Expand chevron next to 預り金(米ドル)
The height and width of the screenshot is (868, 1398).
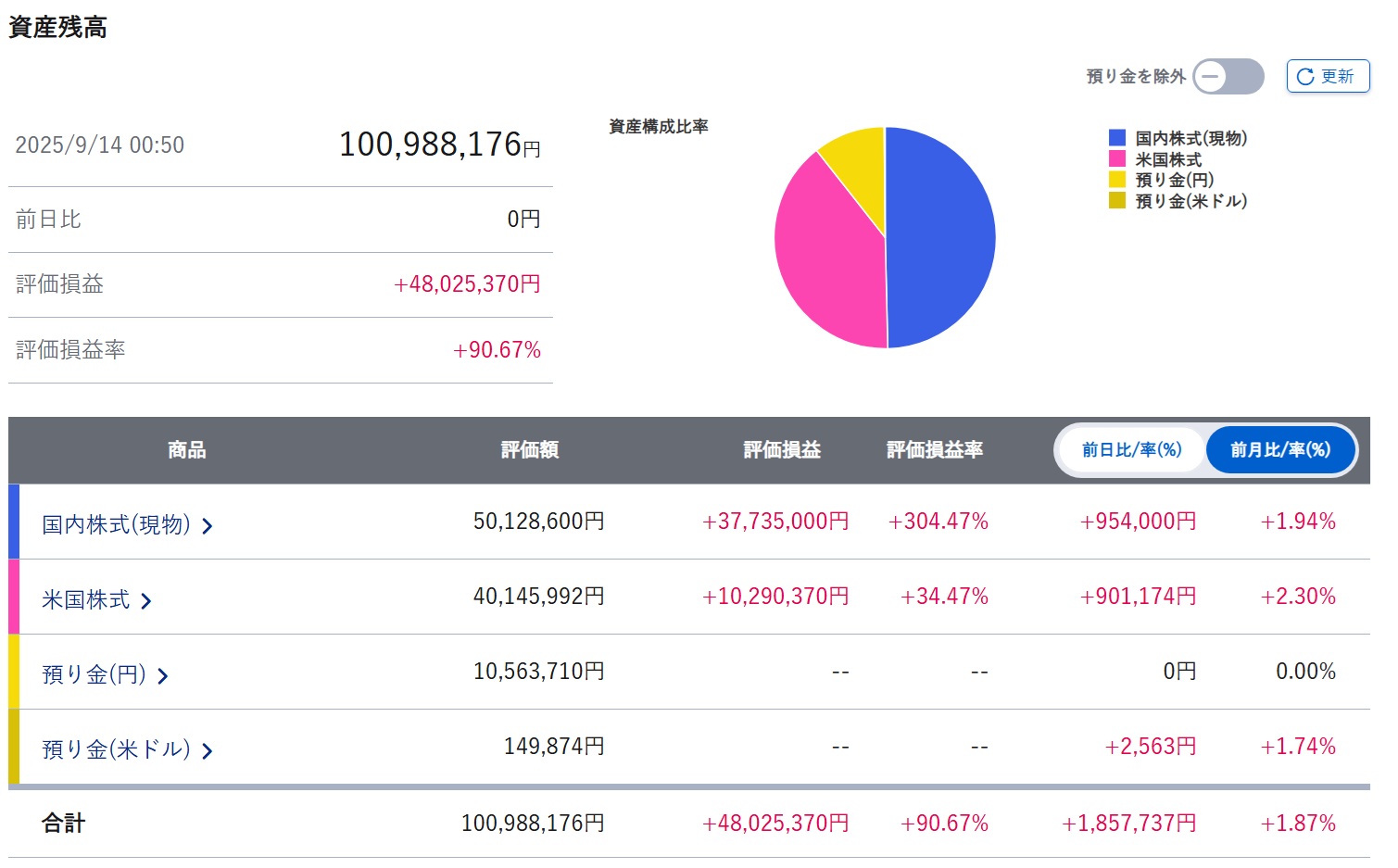[208, 751]
